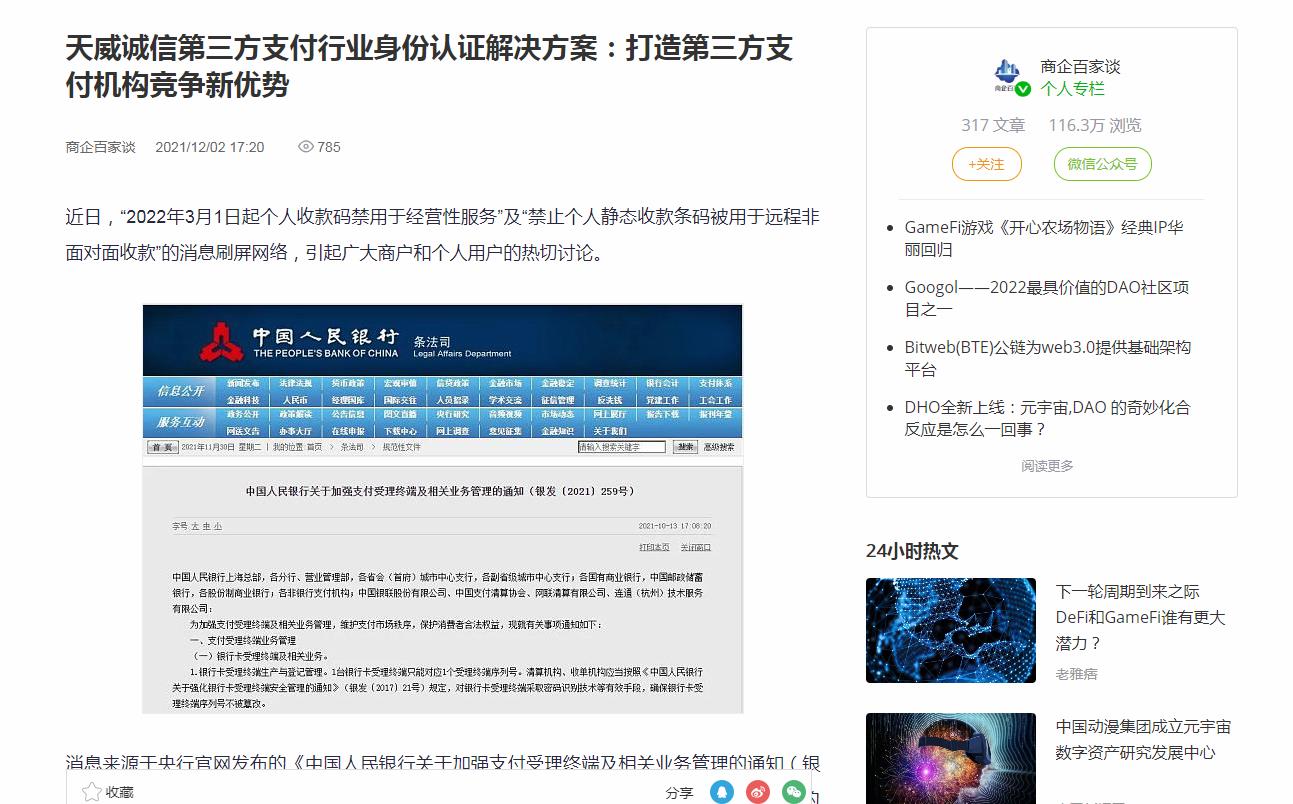Viewport: 1293px width, 804px height.
Task: Click the QQ share icon
Action: [x=722, y=792]
